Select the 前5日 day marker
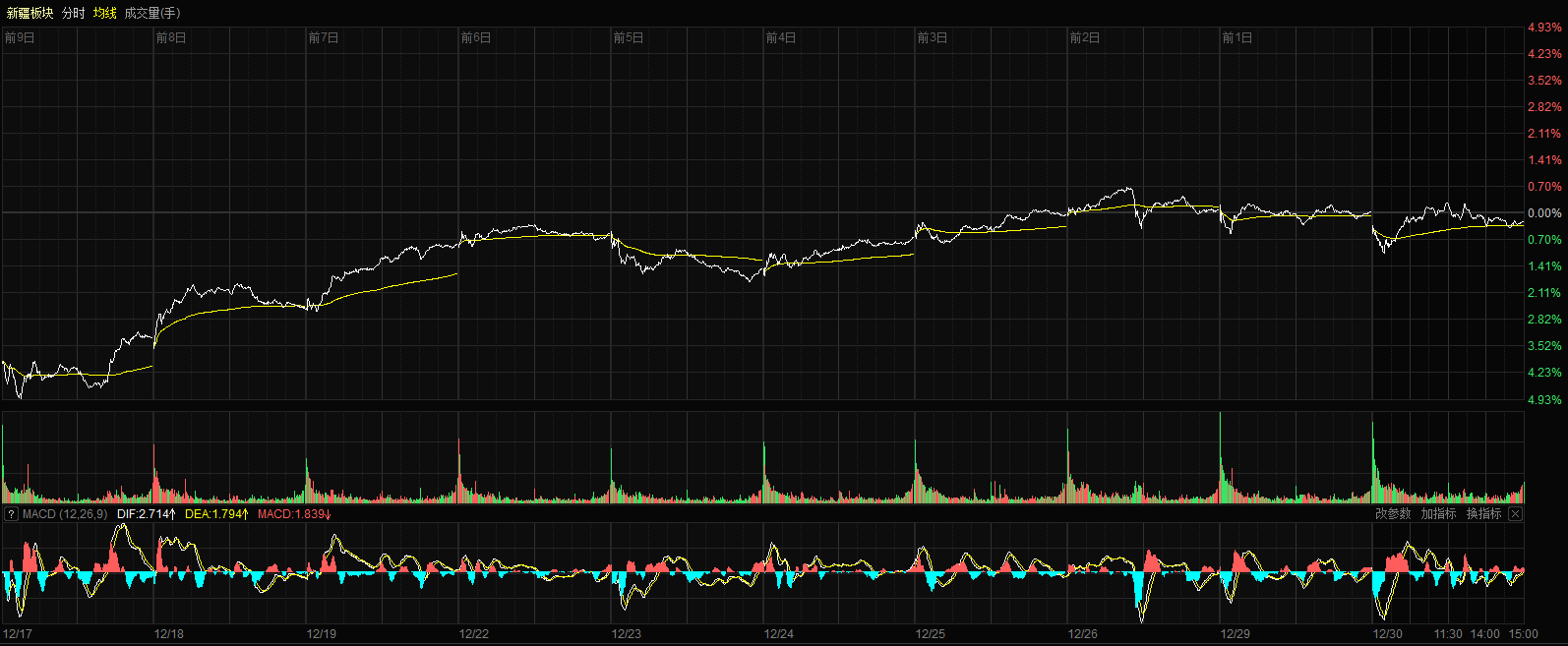 coord(628,38)
